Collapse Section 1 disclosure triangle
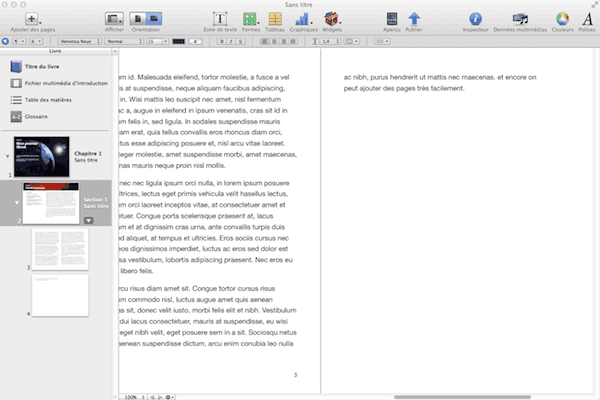This screenshot has width=600, height=400. tap(16, 202)
